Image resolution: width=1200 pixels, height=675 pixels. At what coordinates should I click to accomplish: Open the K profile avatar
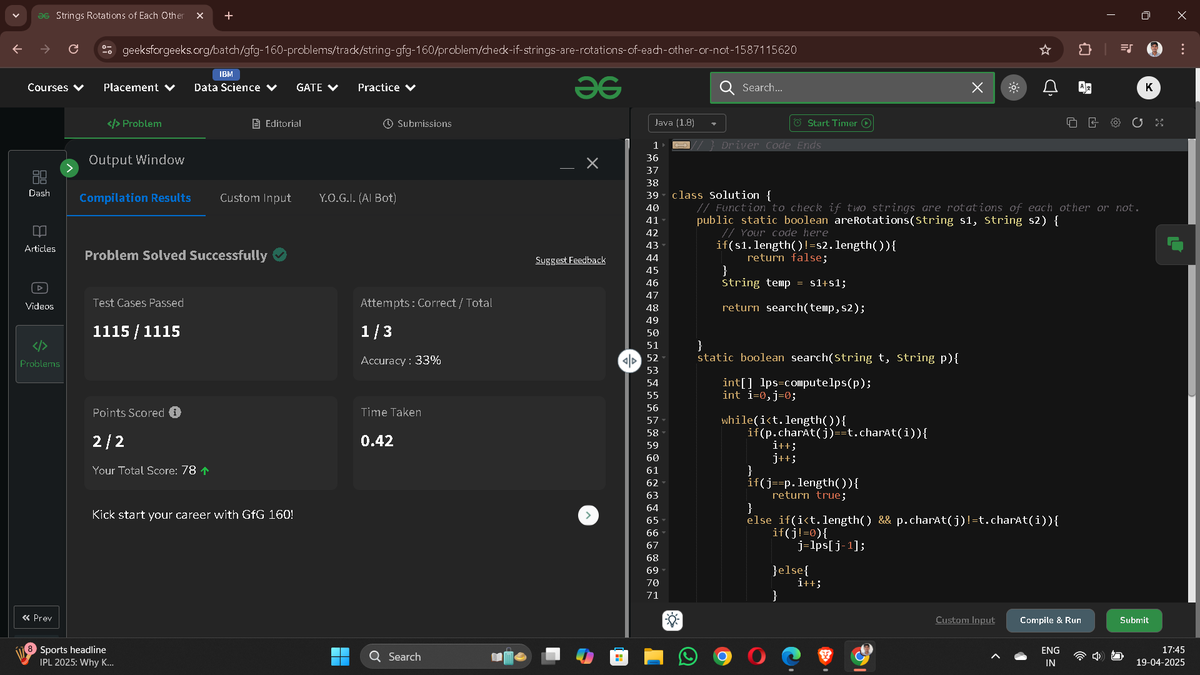[1148, 88]
